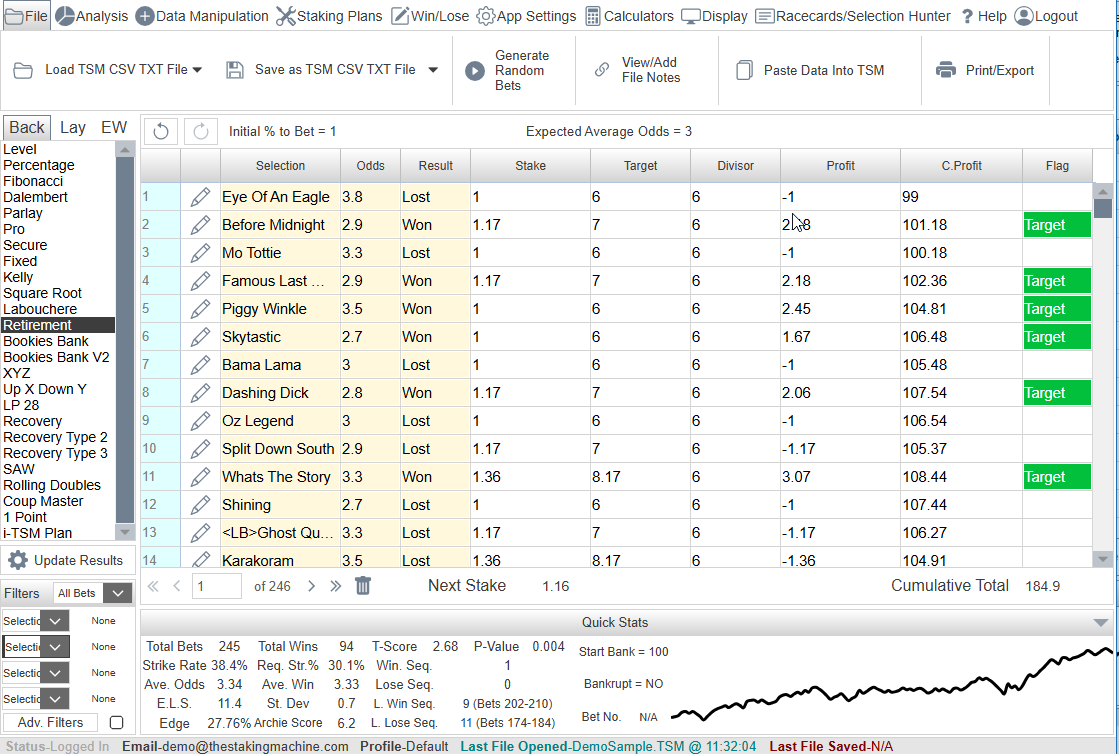1119x754 pixels.
Task: Click the Update Results button
Action: click(x=67, y=560)
